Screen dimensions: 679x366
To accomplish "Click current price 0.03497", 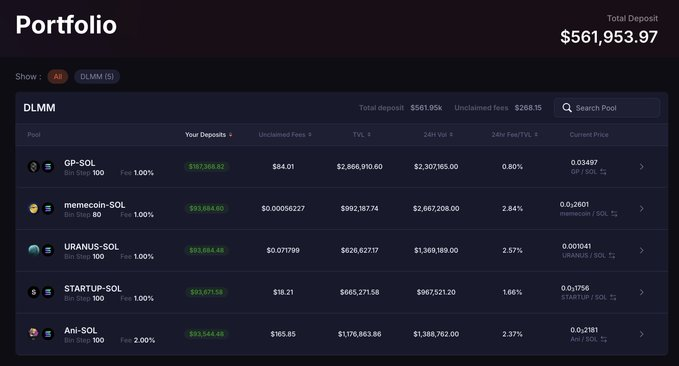I will click(584, 162).
